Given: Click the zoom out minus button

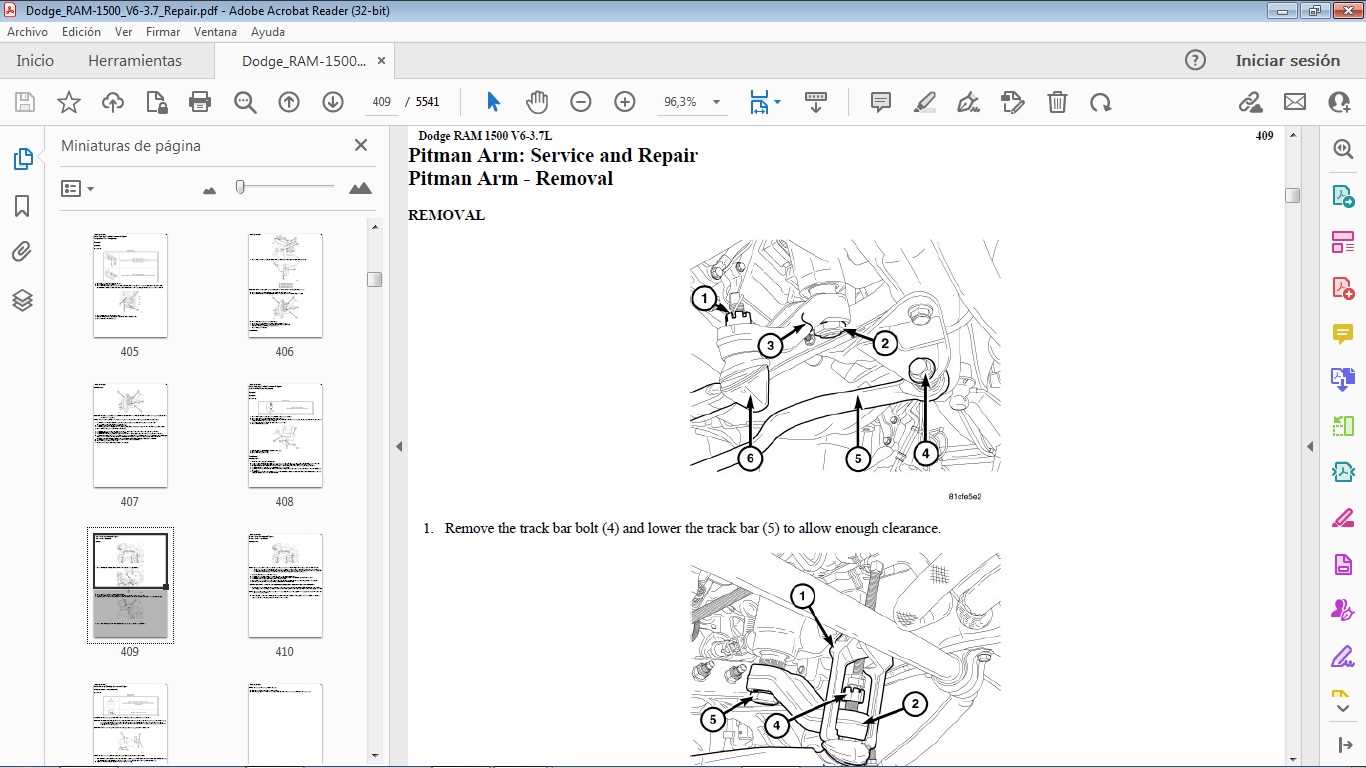Looking at the screenshot, I should [x=581, y=102].
